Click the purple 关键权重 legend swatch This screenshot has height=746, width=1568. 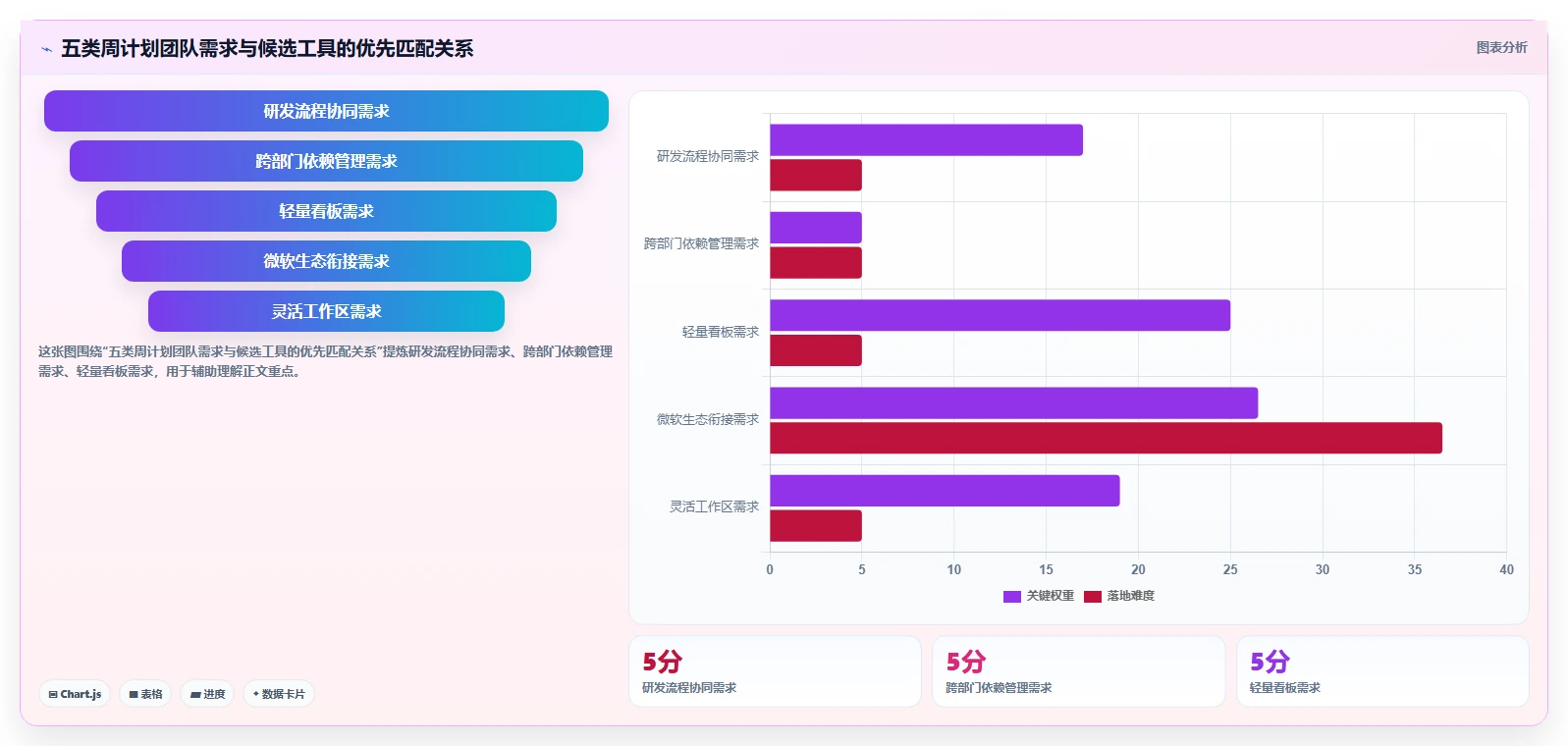(x=1012, y=596)
